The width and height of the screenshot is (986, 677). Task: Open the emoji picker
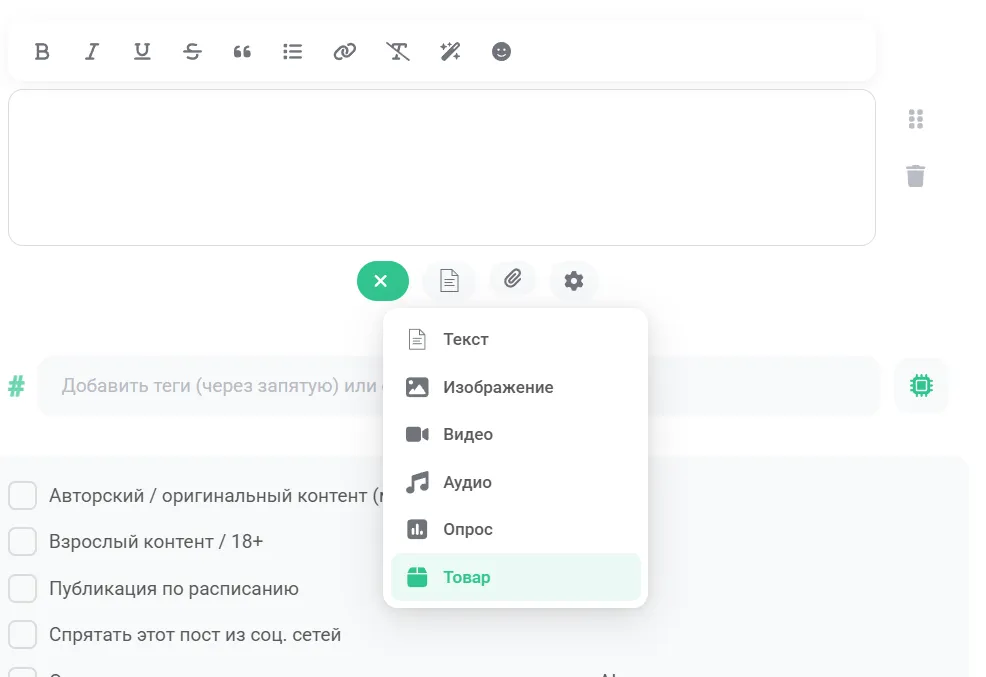pos(501,52)
